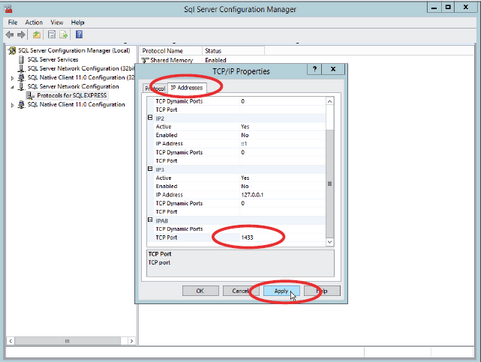
Task: Select SQL Server Network Configuration (32bit) in tree
Action: (81, 69)
